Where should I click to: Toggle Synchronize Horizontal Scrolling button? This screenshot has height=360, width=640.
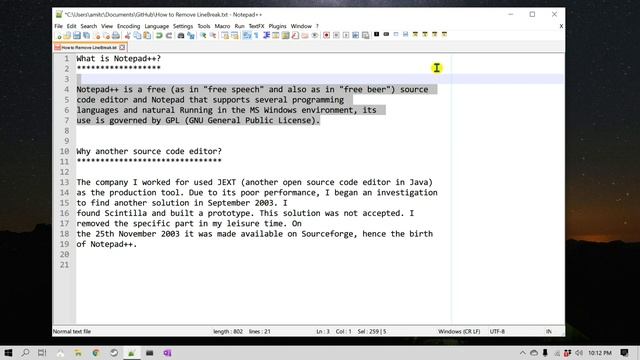235,36
